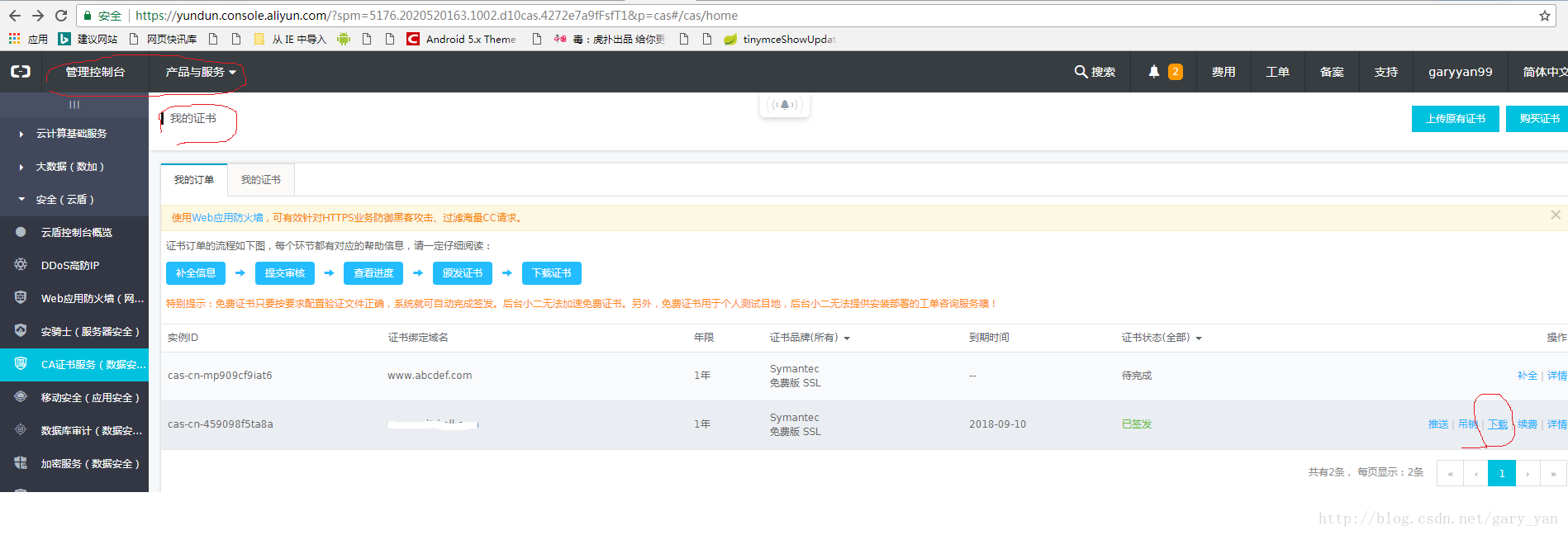
Task: Open notifications bell with badge 2
Action: (x=1165, y=72)
